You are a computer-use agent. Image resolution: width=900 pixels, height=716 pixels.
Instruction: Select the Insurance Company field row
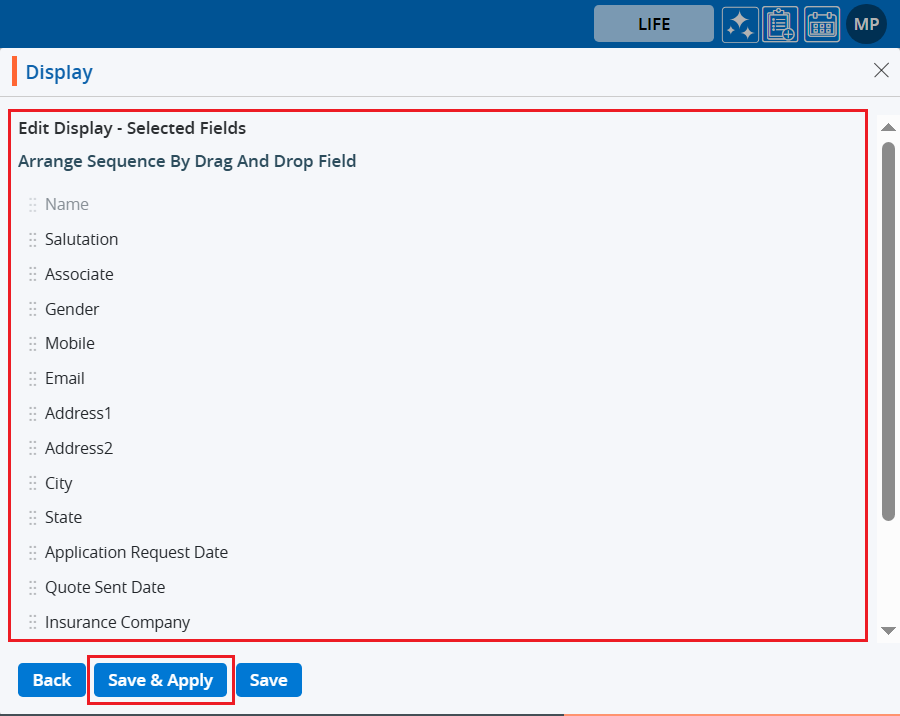117,622
